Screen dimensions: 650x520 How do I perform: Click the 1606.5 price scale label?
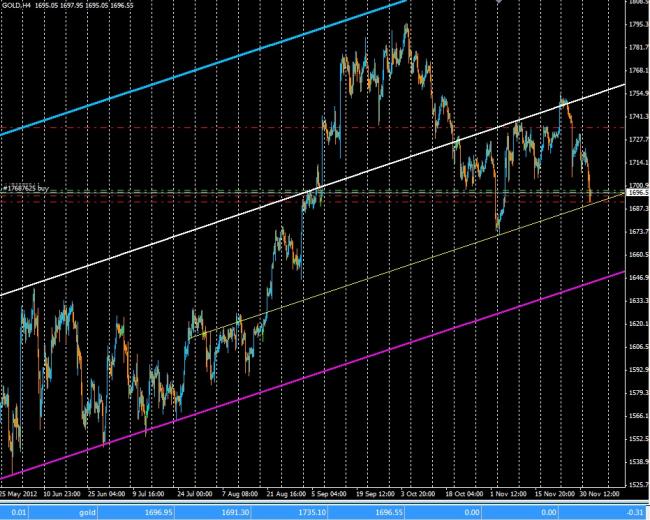tap(638, 346)
